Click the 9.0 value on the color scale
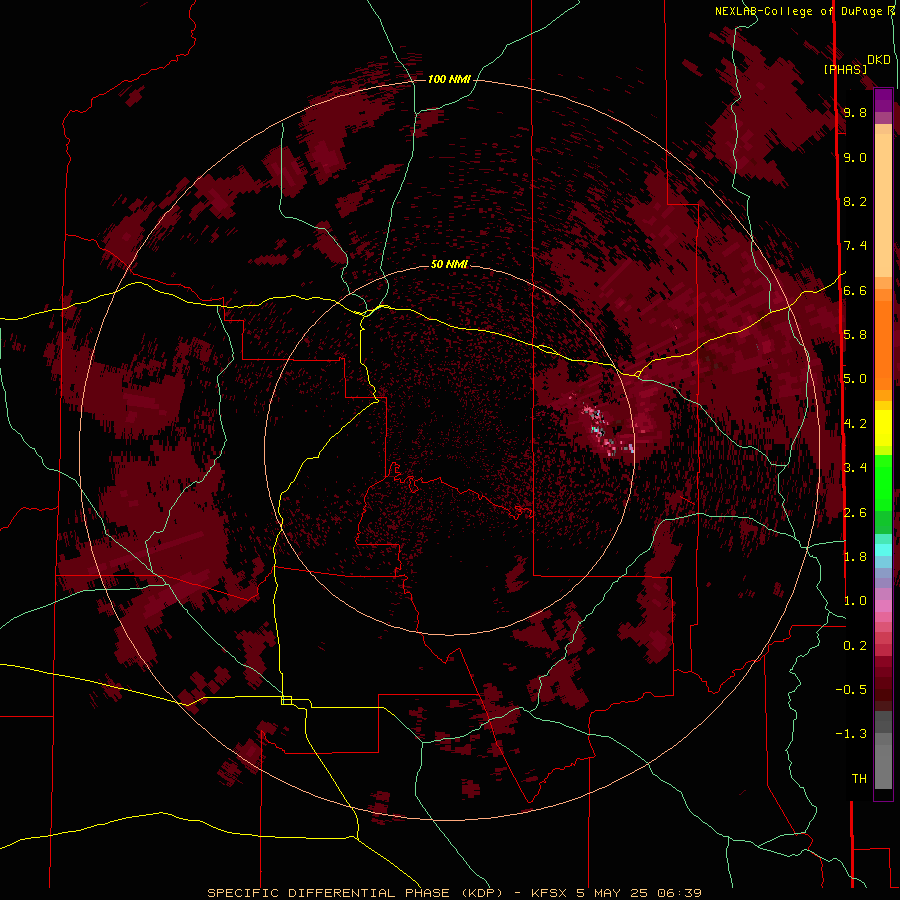Image resolution: width=900 pixels, height=900 pixels. 855,157
